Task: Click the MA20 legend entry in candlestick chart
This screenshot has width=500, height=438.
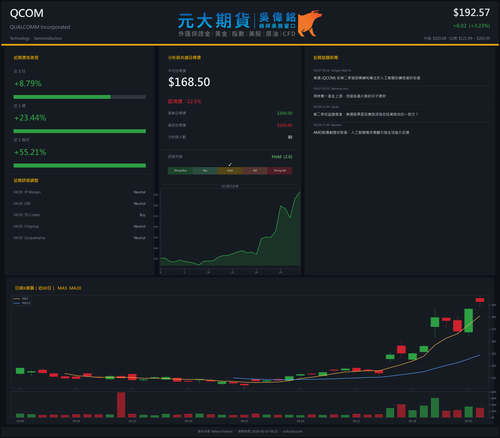Action: click(22, 303)
